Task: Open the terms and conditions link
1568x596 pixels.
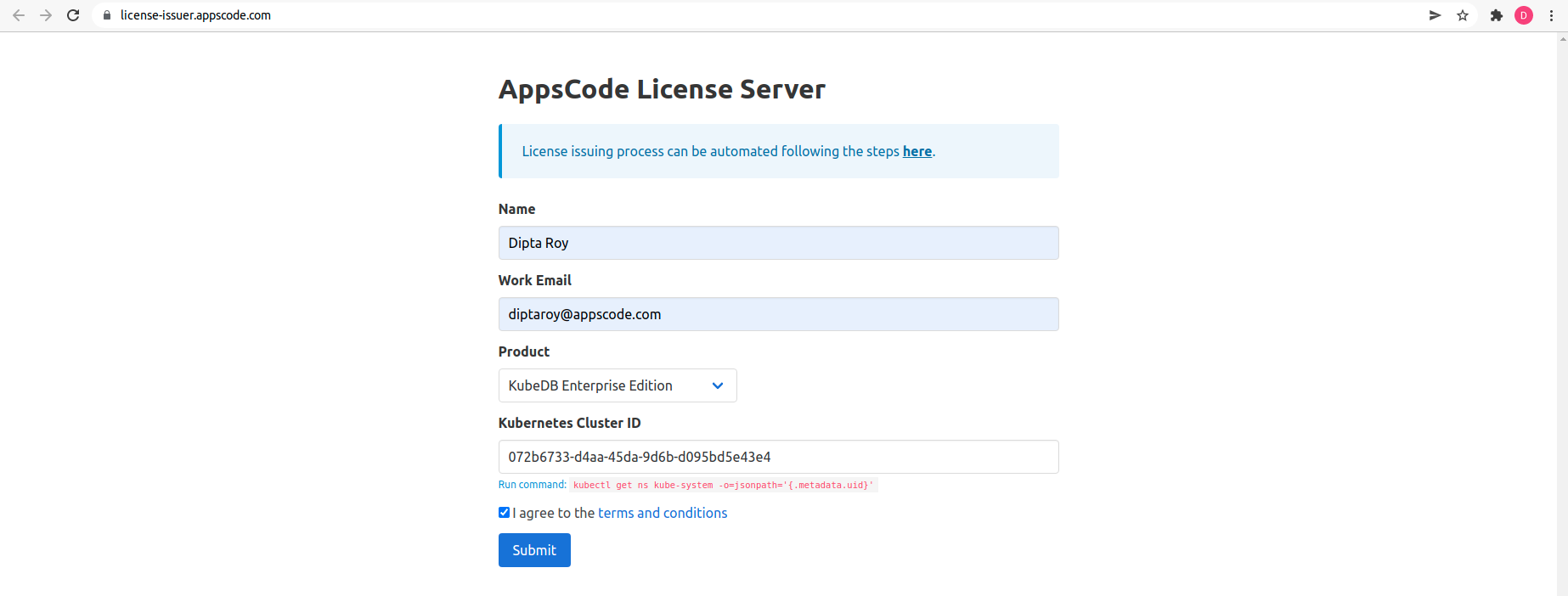Action: click(663, 513)
